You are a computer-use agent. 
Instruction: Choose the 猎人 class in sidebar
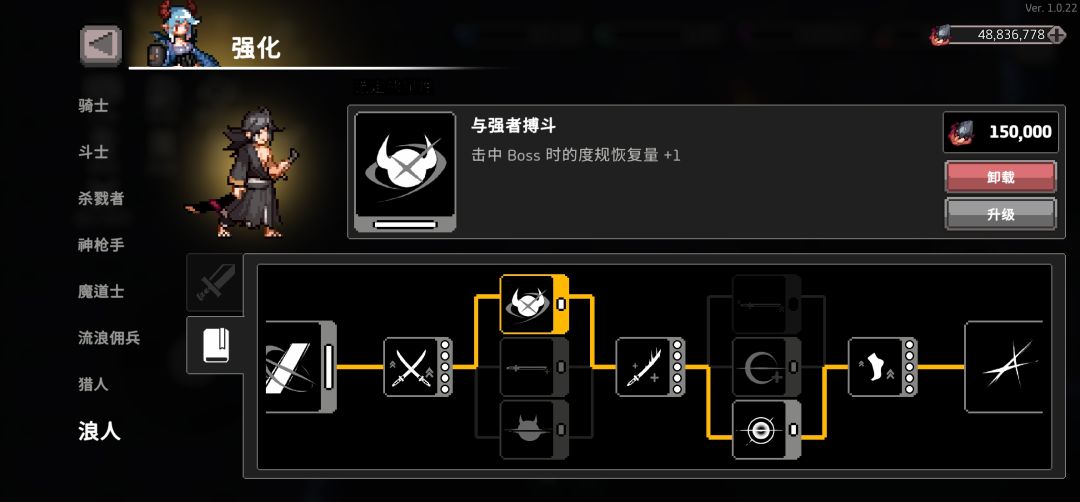tap(93, 384)
